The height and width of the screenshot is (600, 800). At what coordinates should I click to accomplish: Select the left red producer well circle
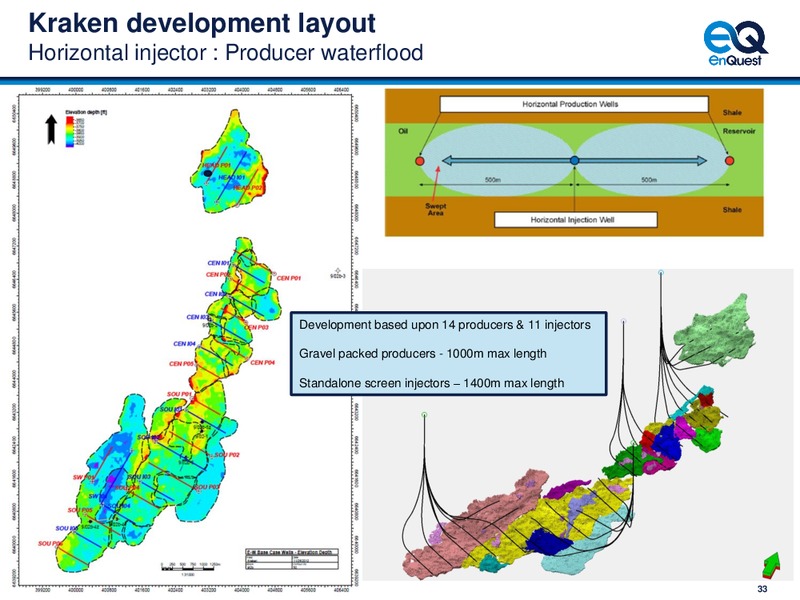(x=419, y=161)
